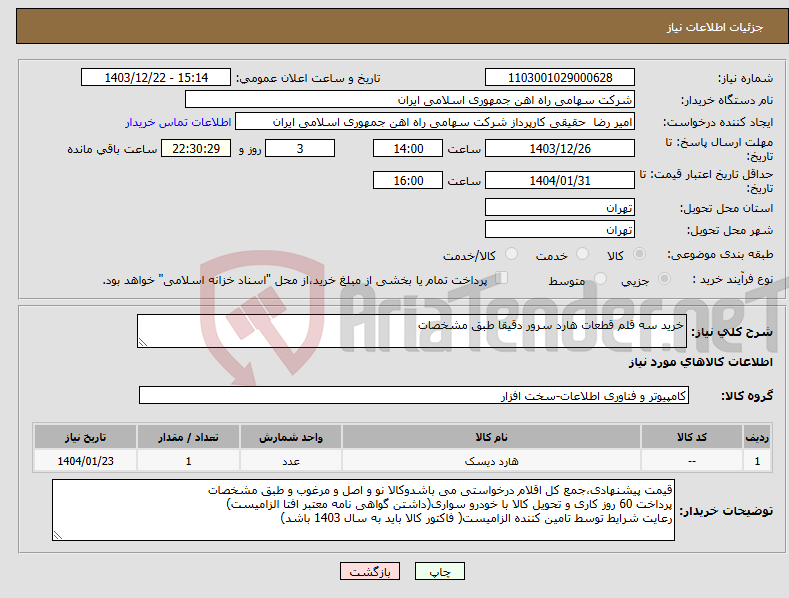The width and height of the screenshot is (789, 598).
Task: Click the چاپ (print) button
Action: [x=439, y=571]
